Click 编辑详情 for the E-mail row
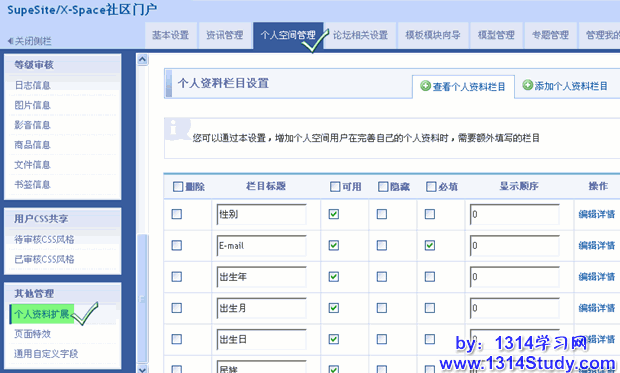 click(597, 246)
